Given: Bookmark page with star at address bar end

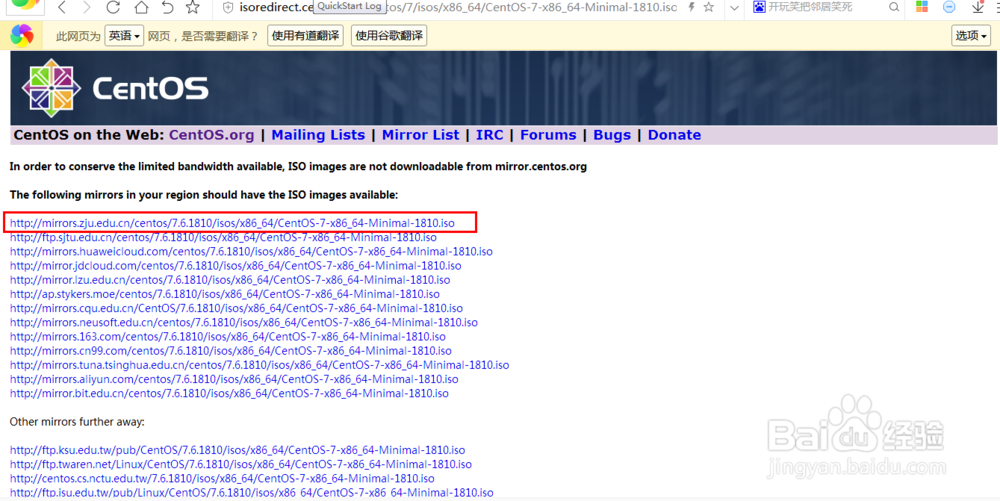Looking at the screenshot, I should [x=709, y=7].
